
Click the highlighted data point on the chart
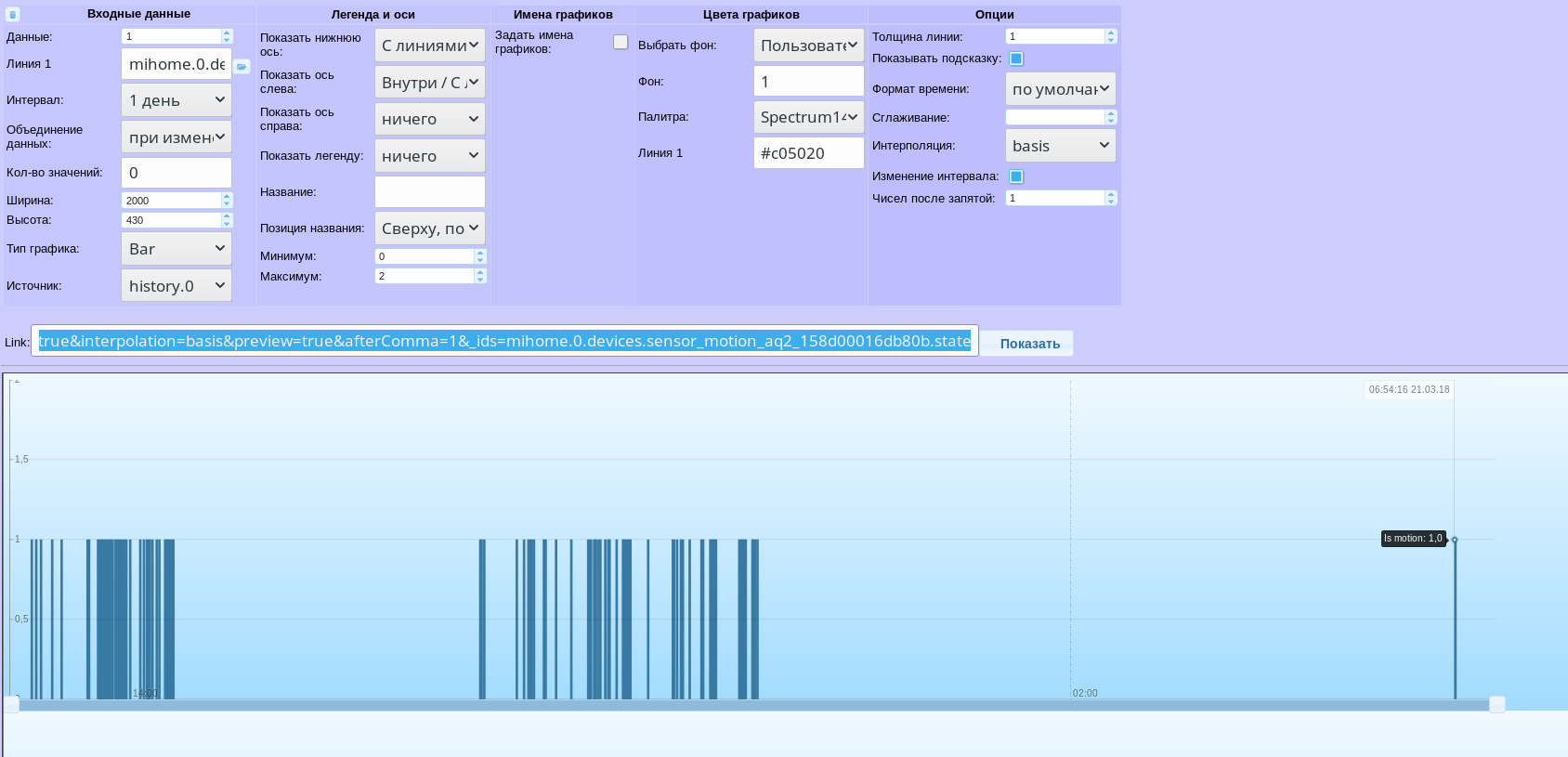[1455, 540]
